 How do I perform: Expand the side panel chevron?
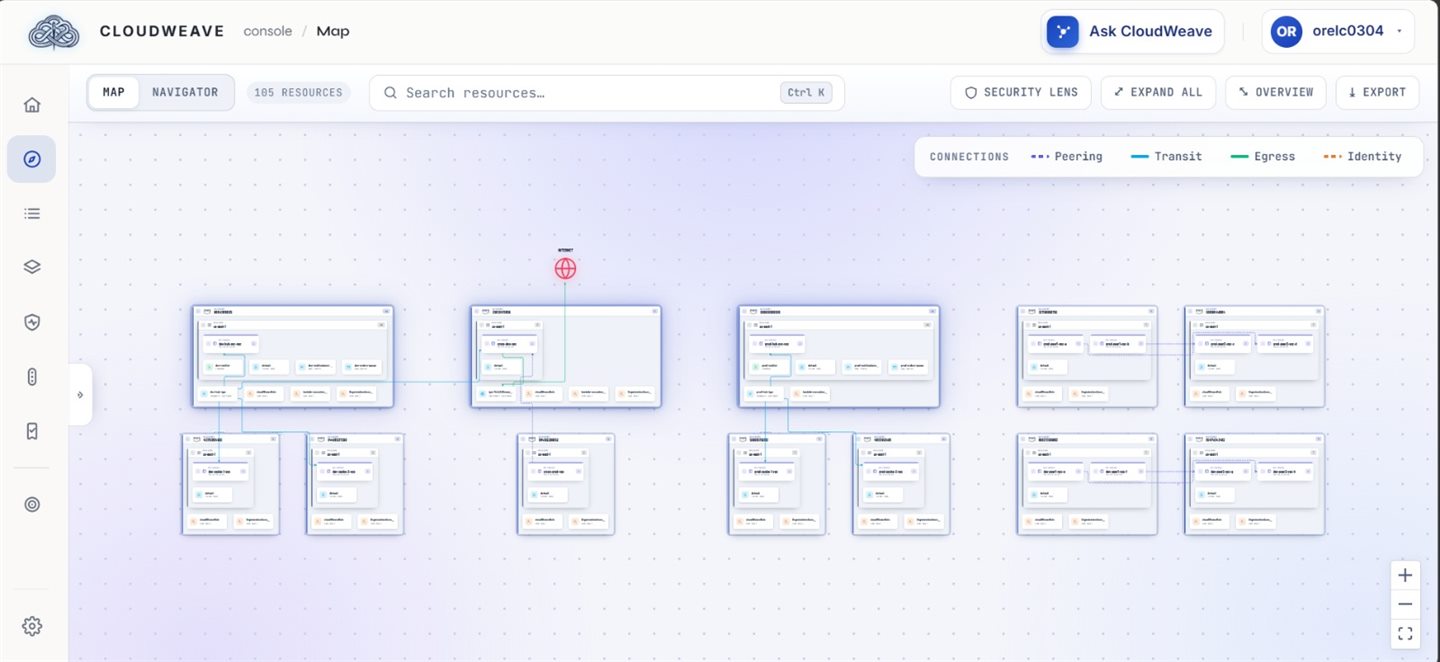(x=80, y=395)
